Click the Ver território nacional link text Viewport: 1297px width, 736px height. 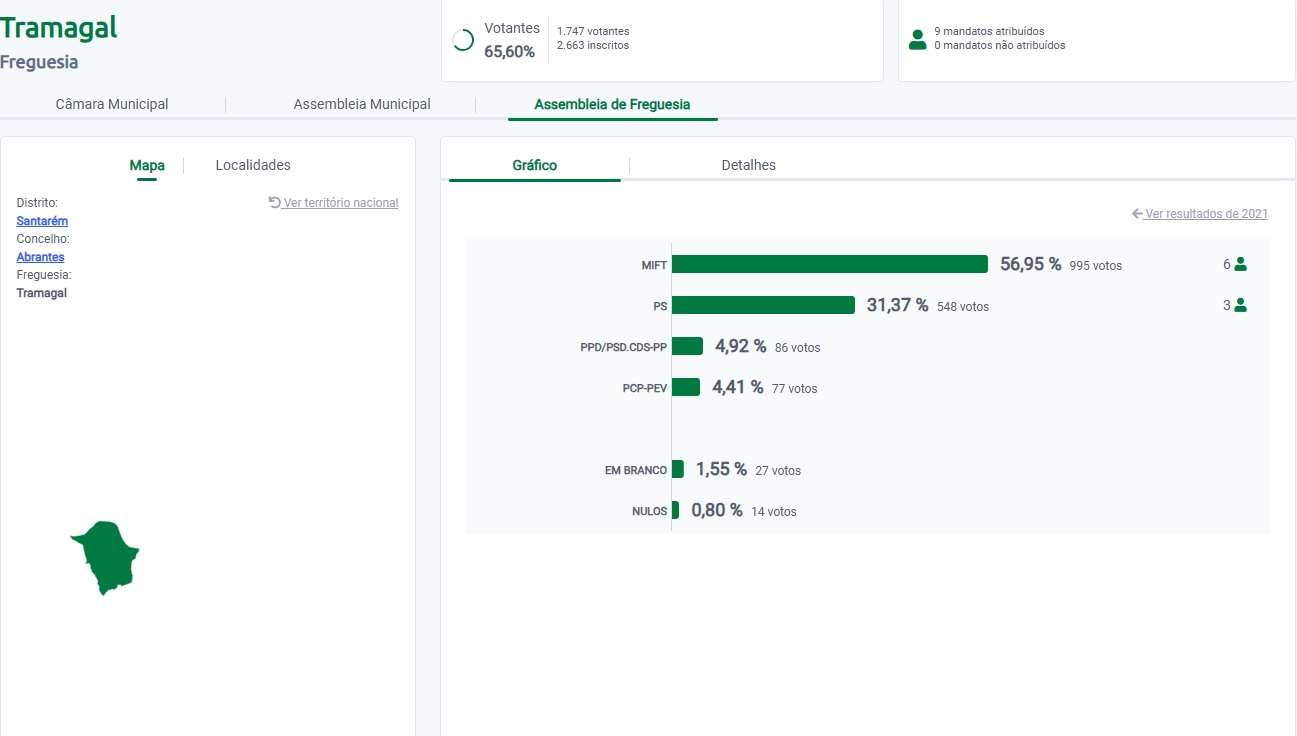click(341, 203)
